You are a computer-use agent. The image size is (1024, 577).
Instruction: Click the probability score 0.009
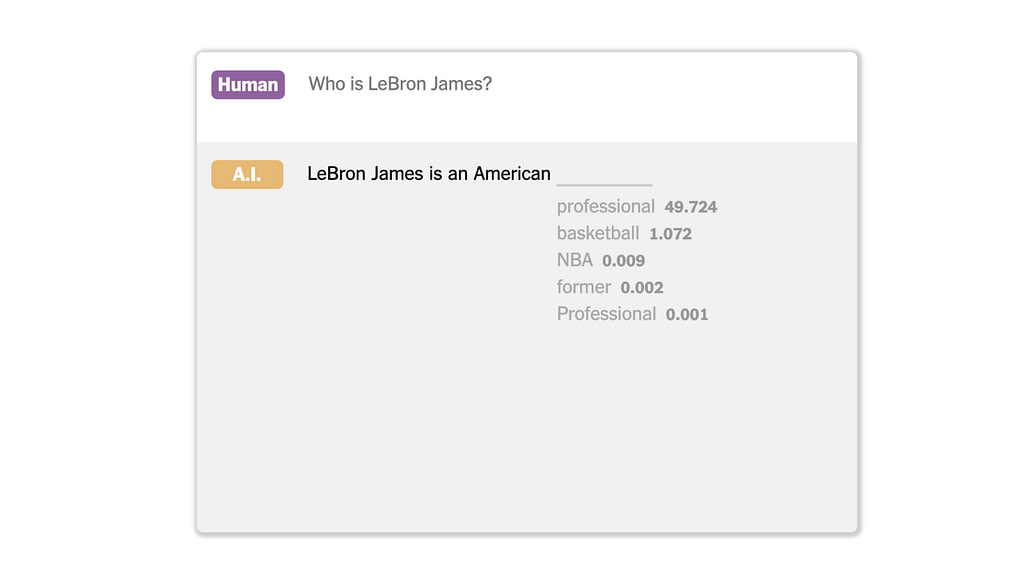click(624, 261)
